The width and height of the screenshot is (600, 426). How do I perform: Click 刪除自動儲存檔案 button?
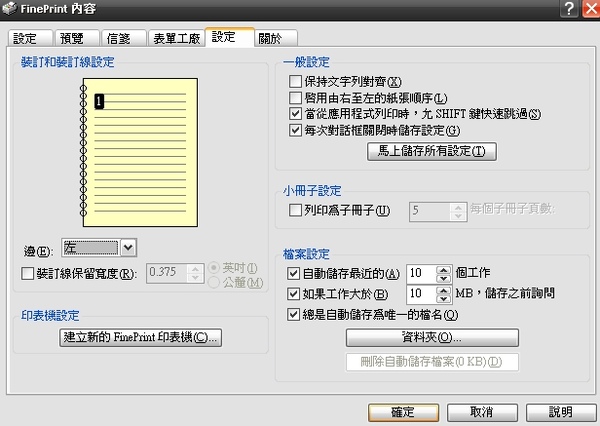click(x=432, y=362)
